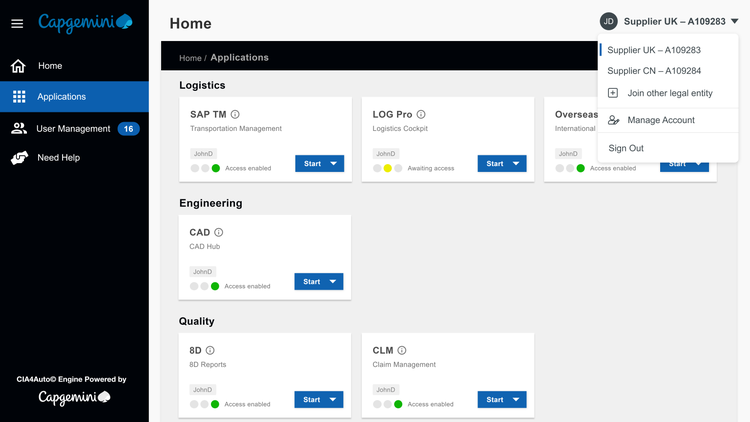Open info icon next to 8D
Screen dimensions: 750x422
tap(210, 350)
